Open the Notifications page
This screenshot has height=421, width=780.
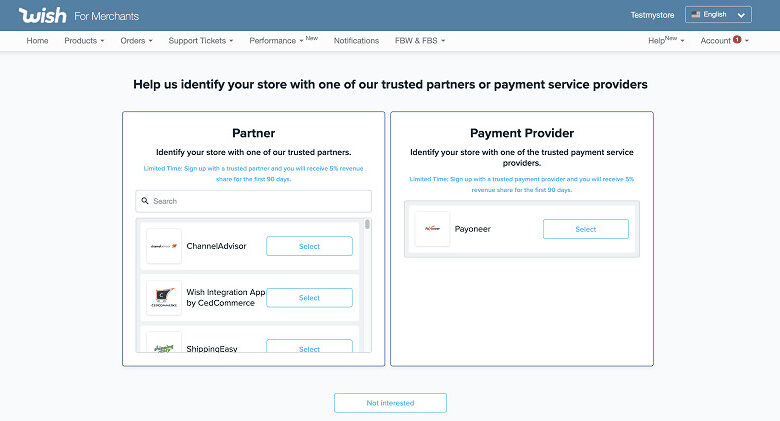(356, 41)
